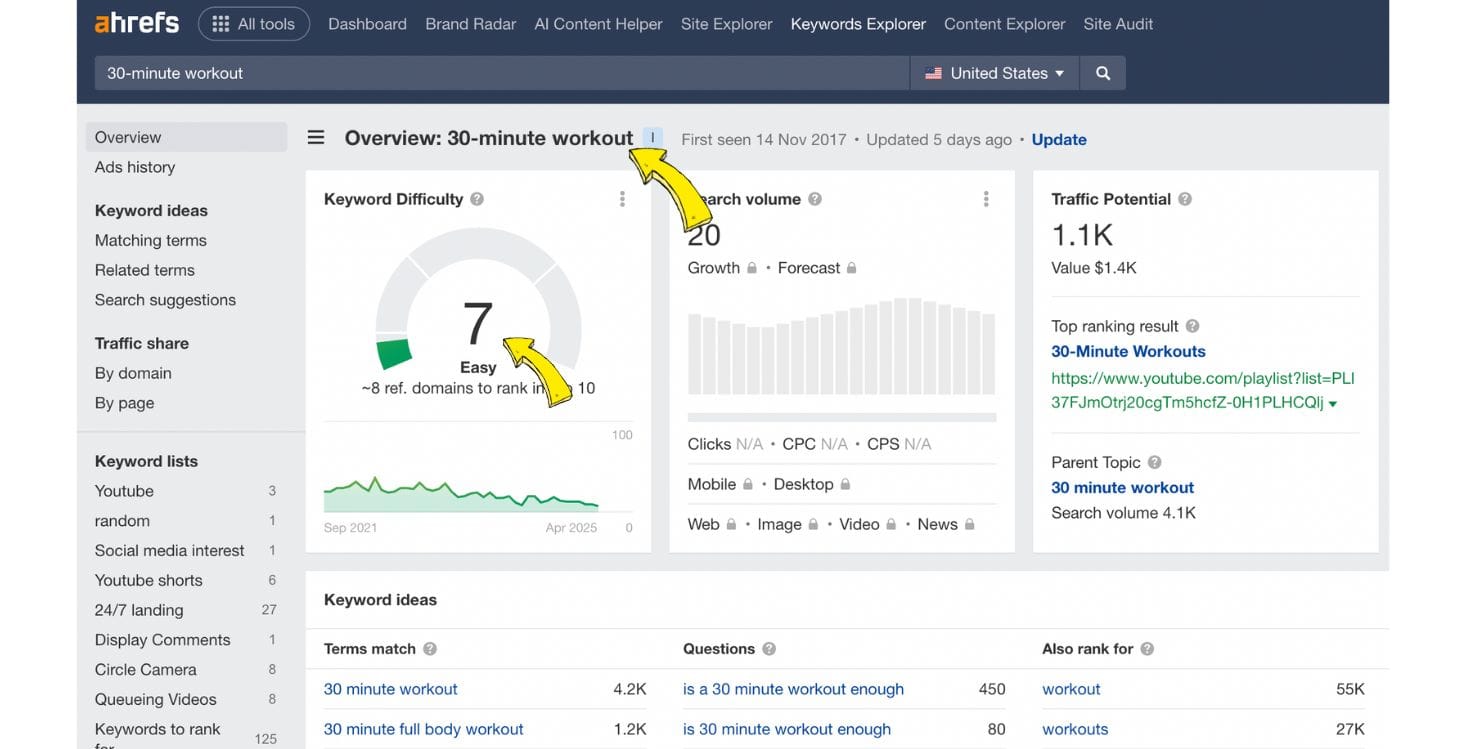Image resolution: width=1464 pixels, height=749 pixels.
Task: Click the hamburger icon beside the Overview title
Action: [x=315, y=138]
